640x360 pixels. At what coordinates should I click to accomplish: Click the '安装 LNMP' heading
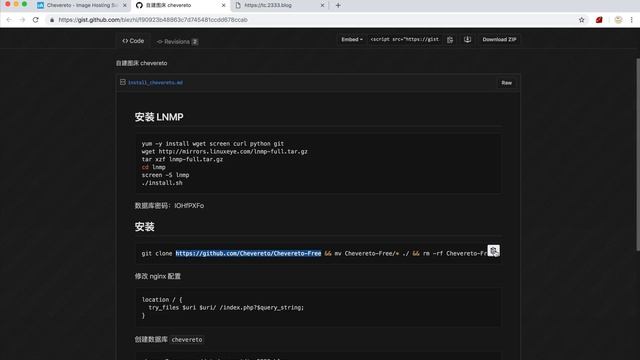point(159,117)
